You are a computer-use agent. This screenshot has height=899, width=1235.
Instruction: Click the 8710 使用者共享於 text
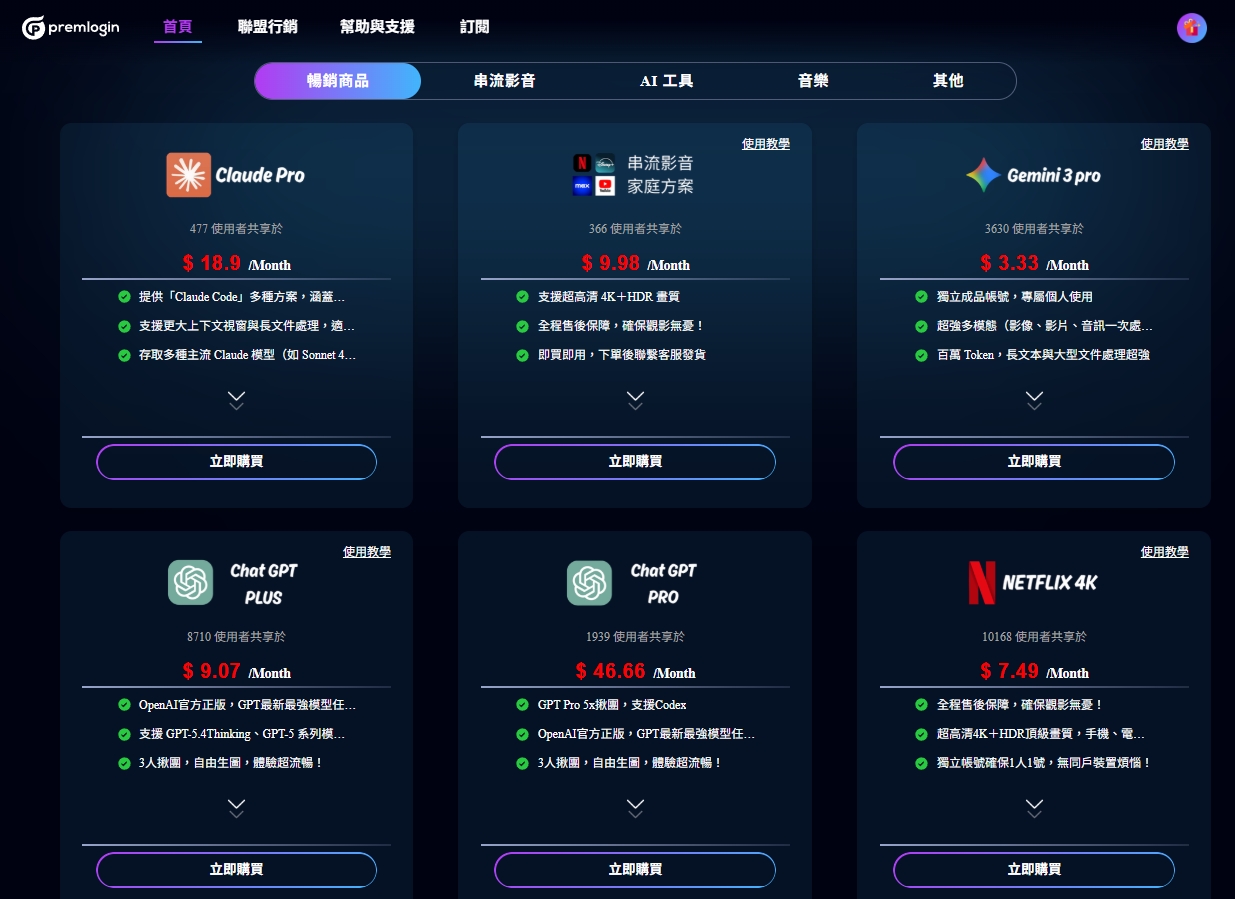click(x=236, y=637)
